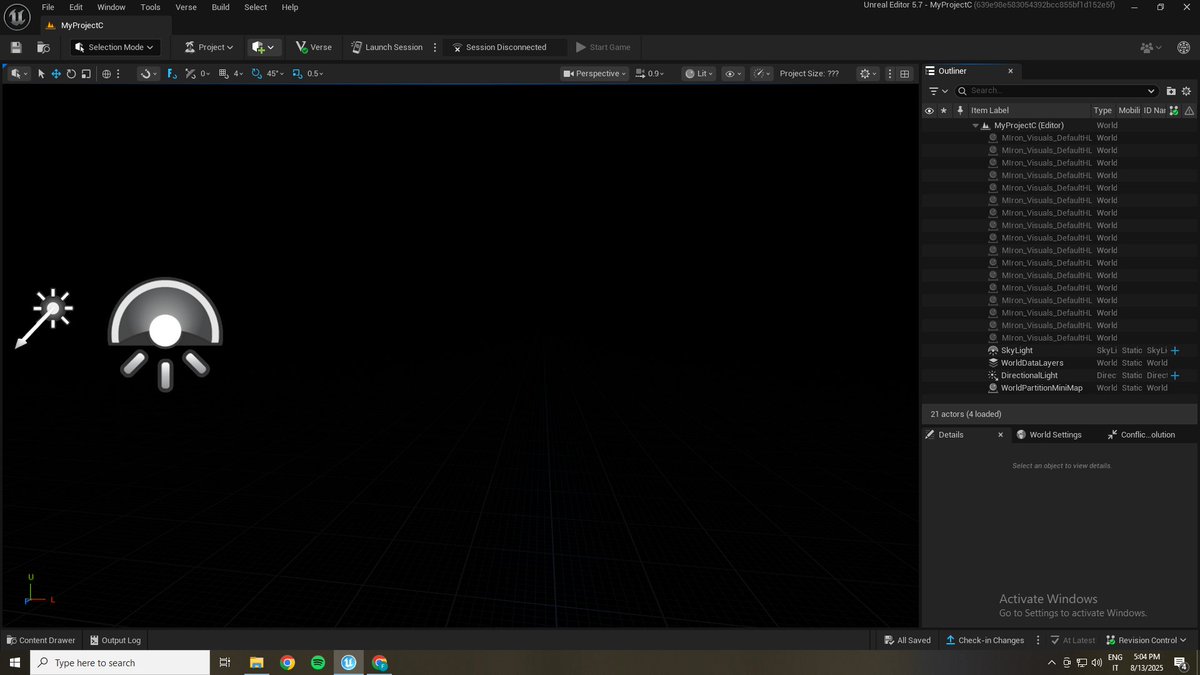Open the performance gauge dropdown

click(x=762, y=73)
